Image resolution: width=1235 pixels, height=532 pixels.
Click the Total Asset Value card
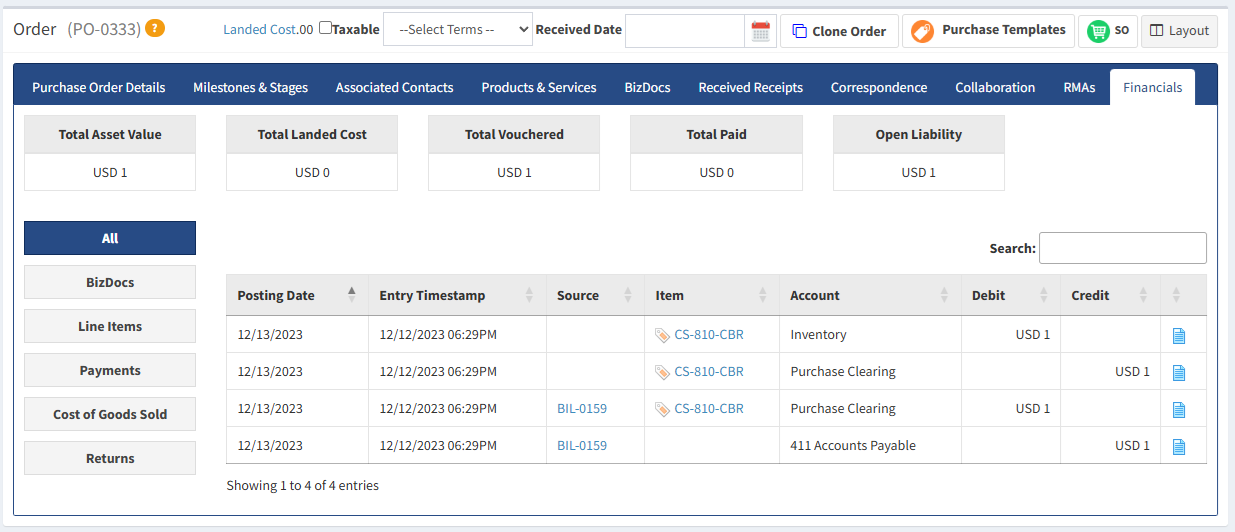tap(110, 153)
